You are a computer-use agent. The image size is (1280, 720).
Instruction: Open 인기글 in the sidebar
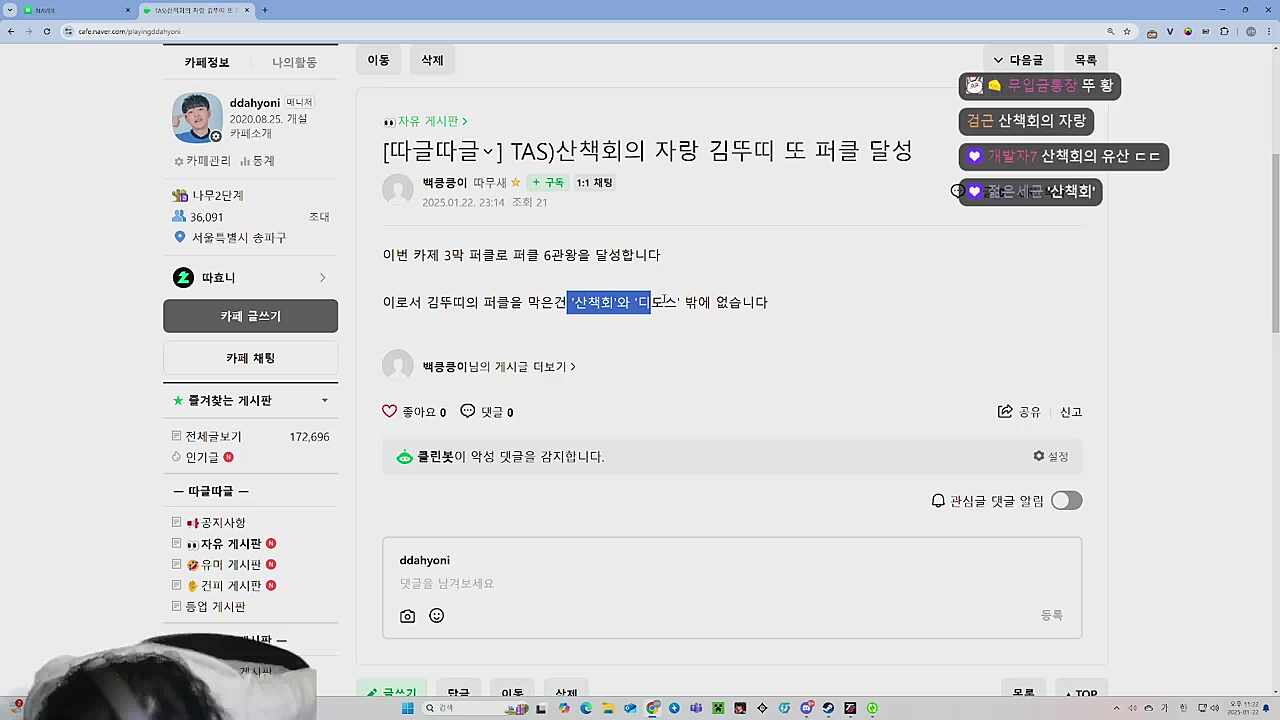point(202,457)
